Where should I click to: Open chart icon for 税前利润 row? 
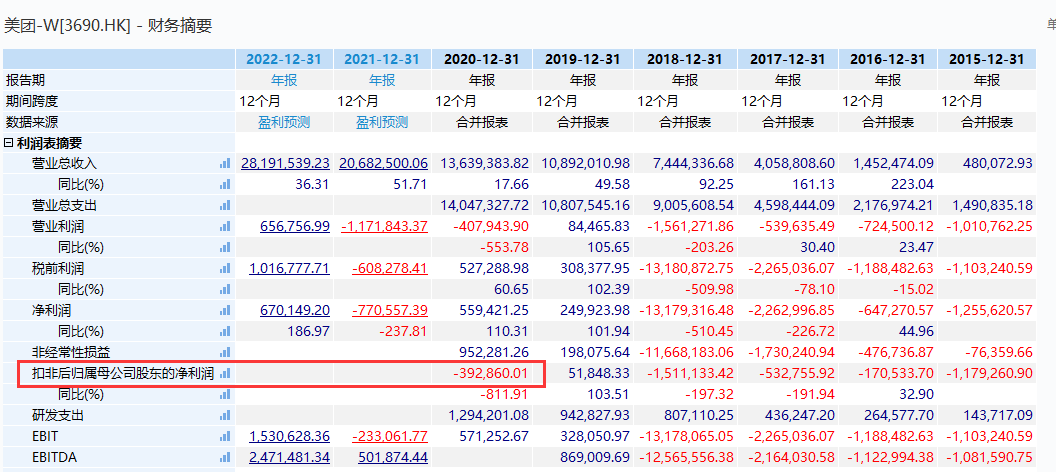tap(225, 269)
